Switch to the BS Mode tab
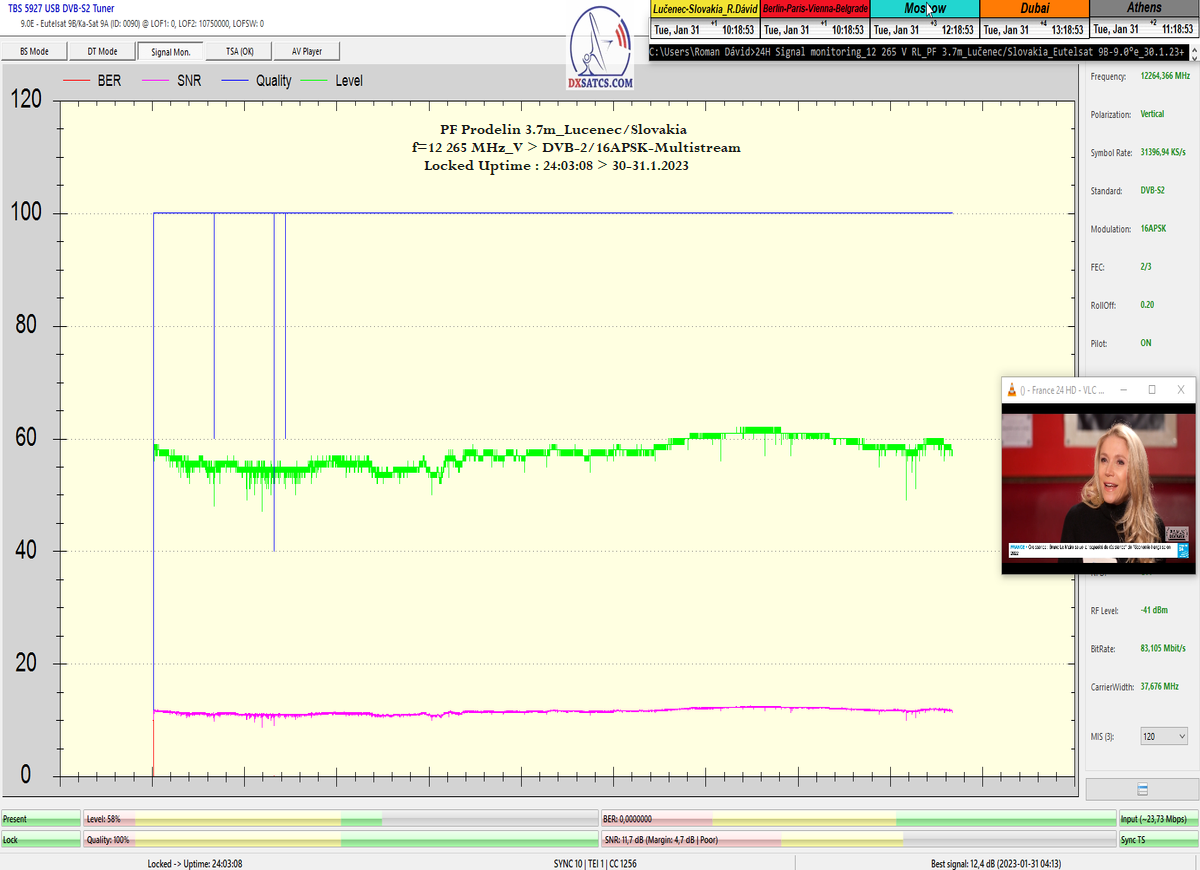This screenshot has width=1200, height=870. [35, 51]
